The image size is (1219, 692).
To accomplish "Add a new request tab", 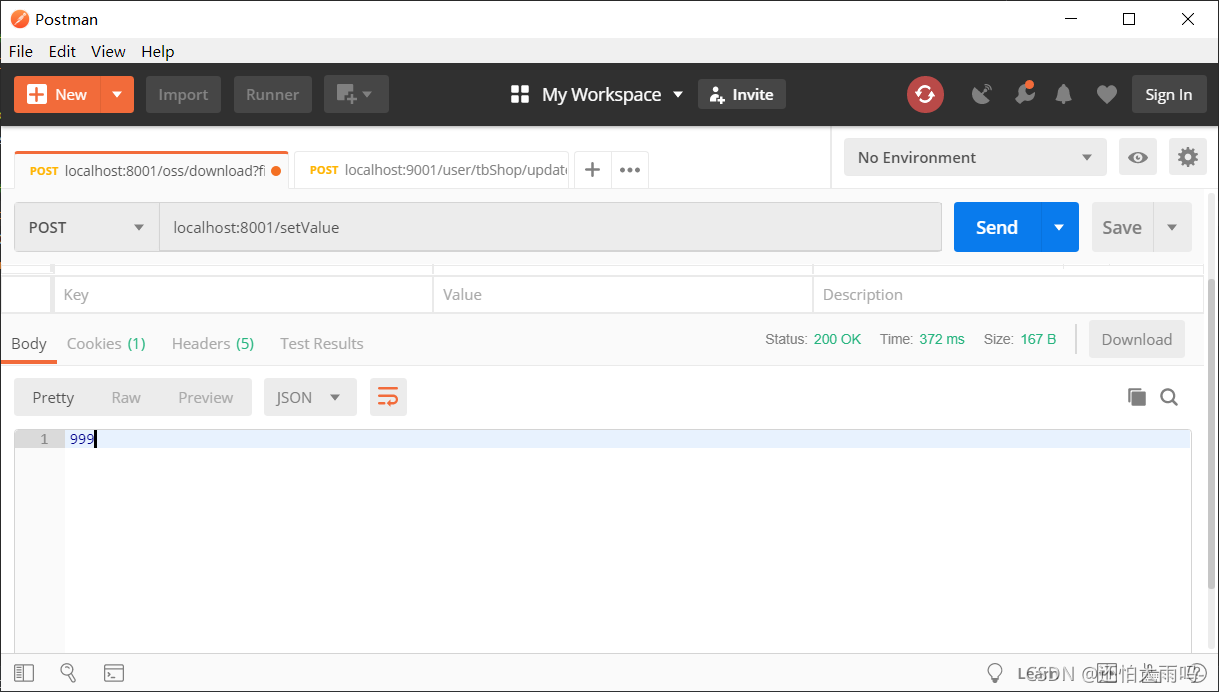I will (x=592, y=170).
